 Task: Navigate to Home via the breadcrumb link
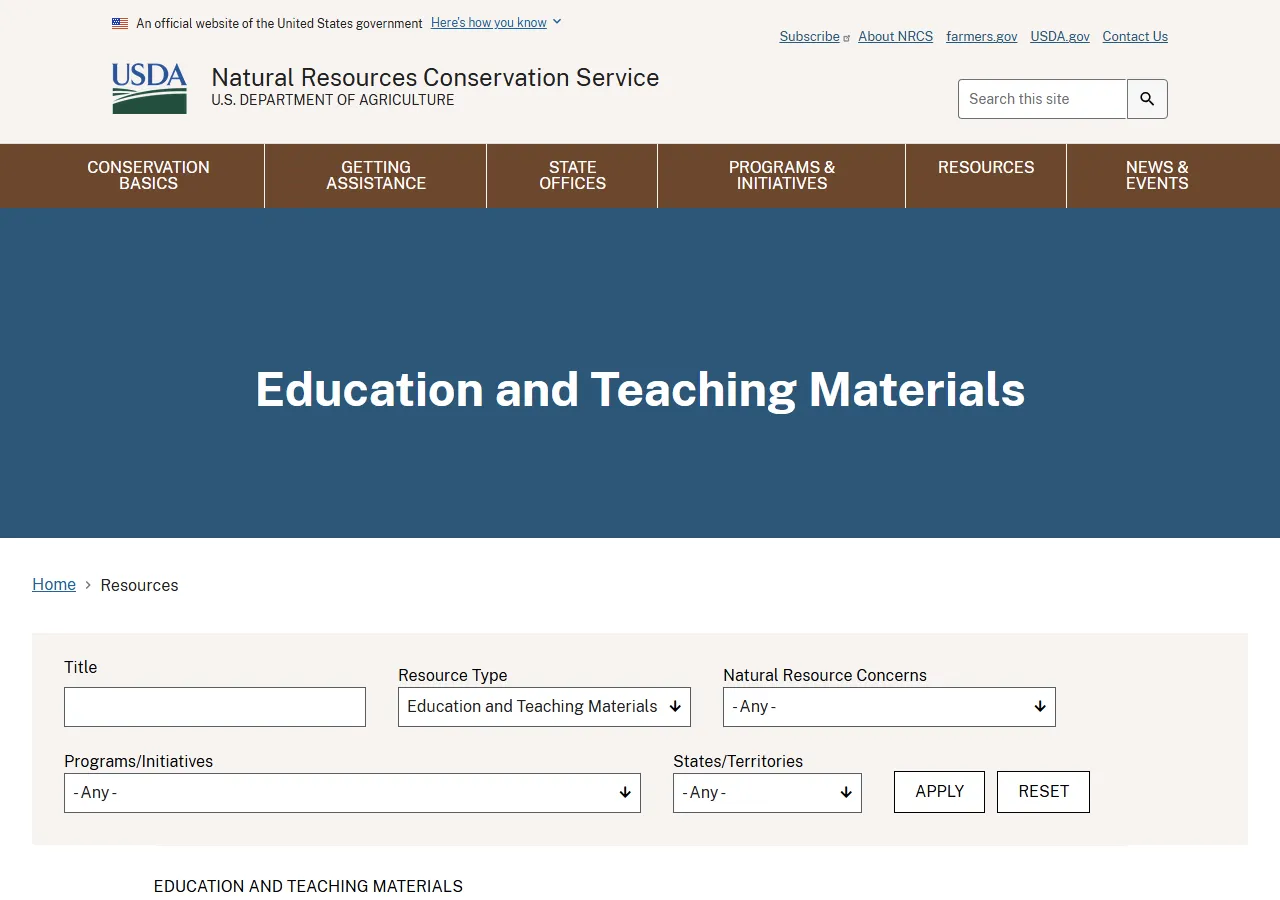click(54, 584)
